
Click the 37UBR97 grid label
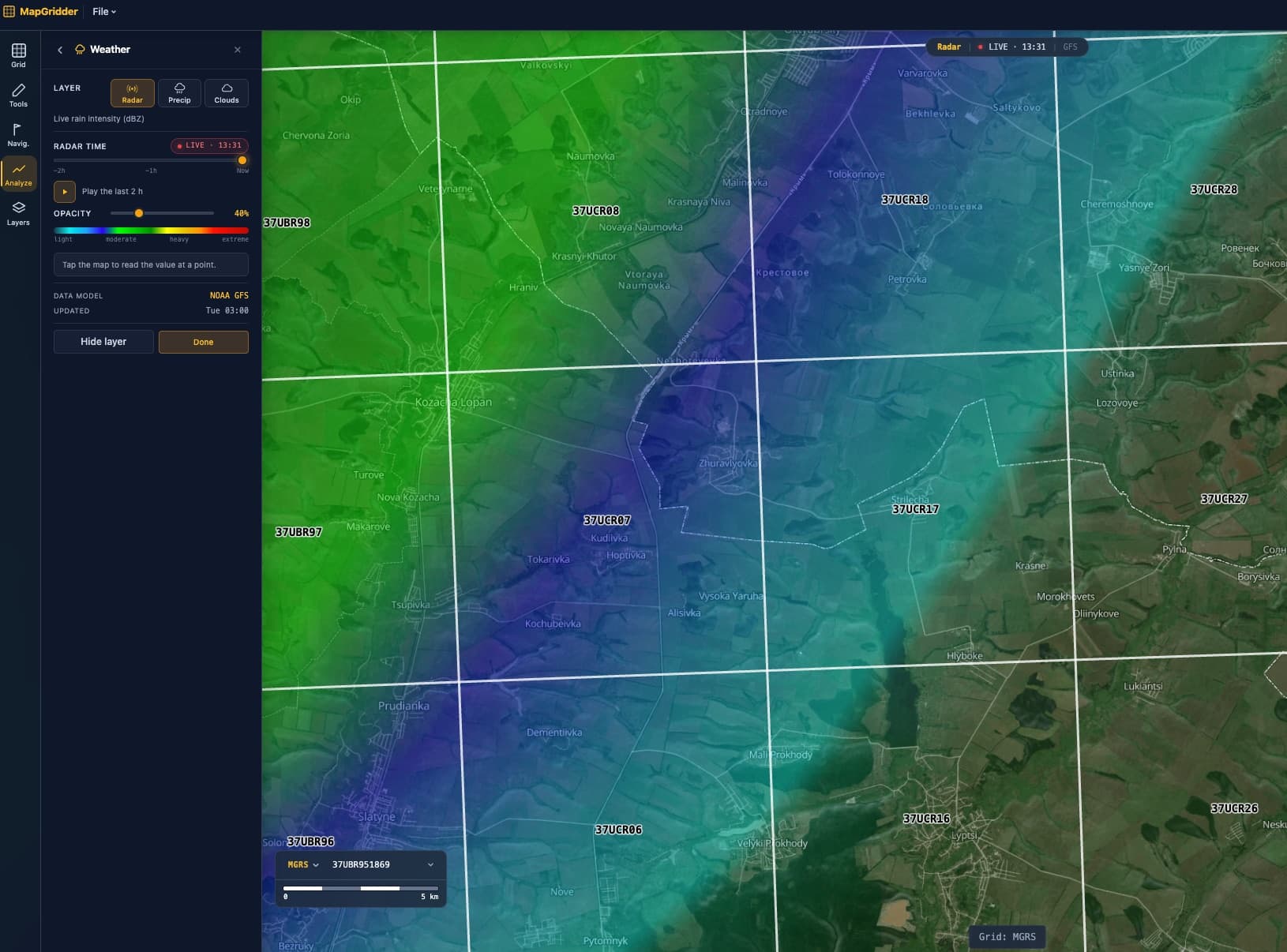[x=298, y=532]
